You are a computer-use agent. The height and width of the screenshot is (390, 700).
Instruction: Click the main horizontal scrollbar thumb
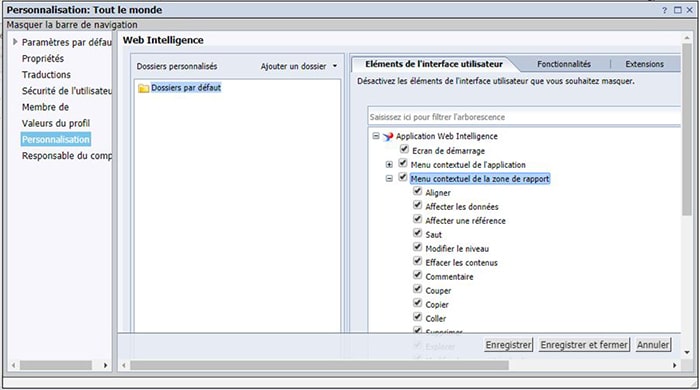coord(319,365)
